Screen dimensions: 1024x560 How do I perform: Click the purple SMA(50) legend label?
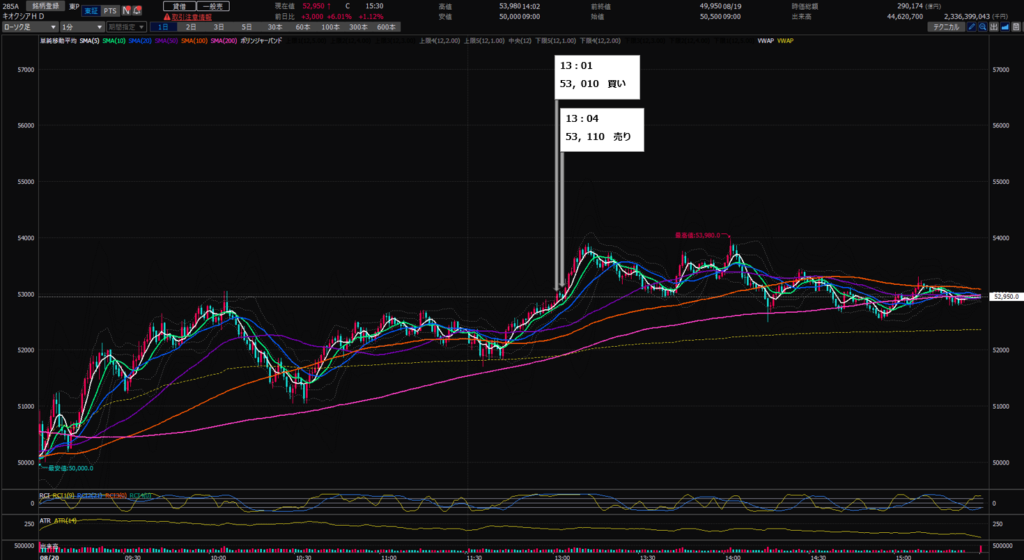click(x=167, y=40)
